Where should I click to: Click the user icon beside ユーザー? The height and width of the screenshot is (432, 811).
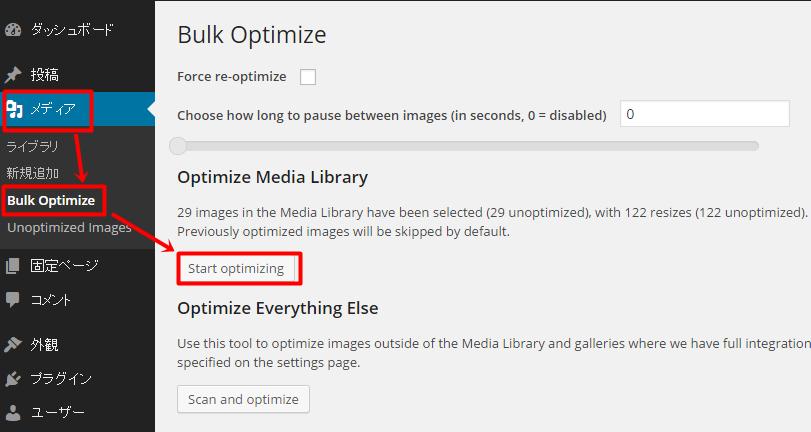[x=13, y=412]
